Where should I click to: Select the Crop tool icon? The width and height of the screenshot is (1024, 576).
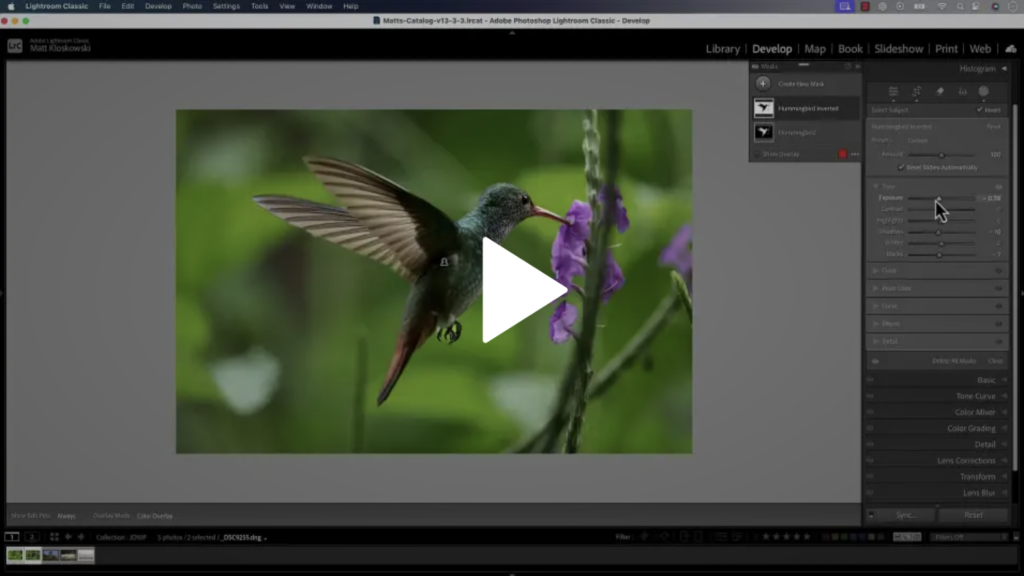click(916, 91)
